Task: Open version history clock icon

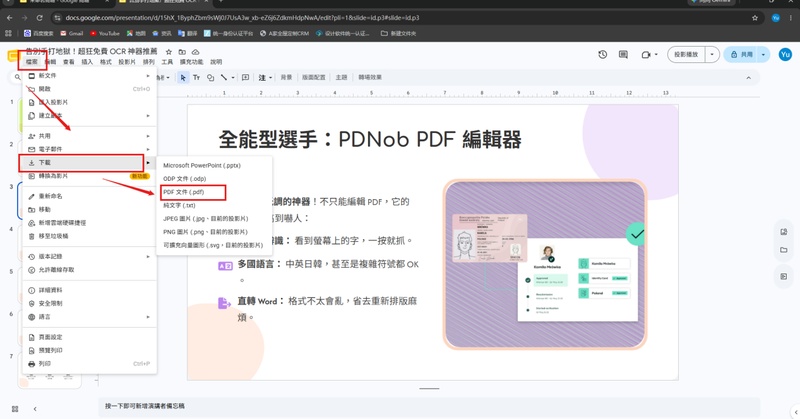Action: (603, 54)
